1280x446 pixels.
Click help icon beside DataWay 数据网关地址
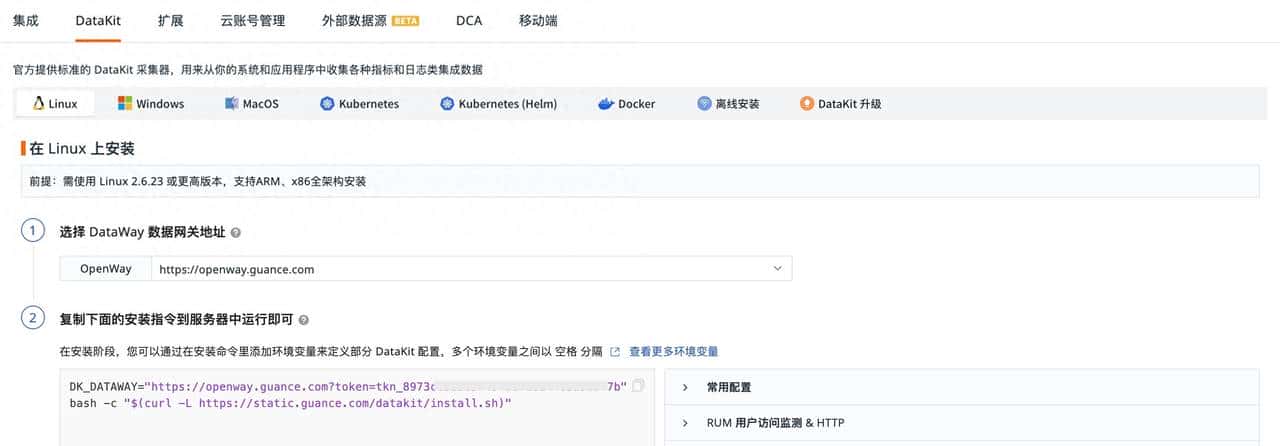pos(236,232)
